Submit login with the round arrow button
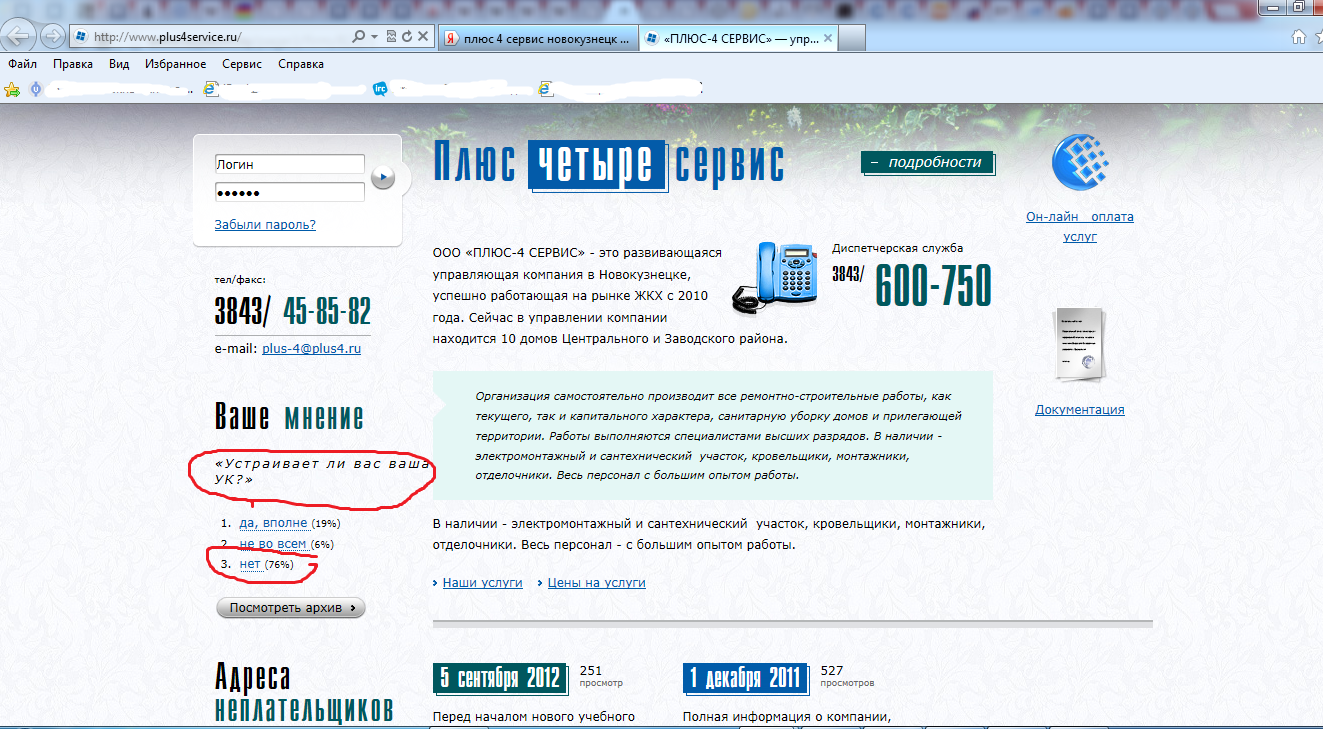The image size is (1323, 729). [x=383, y=178]
